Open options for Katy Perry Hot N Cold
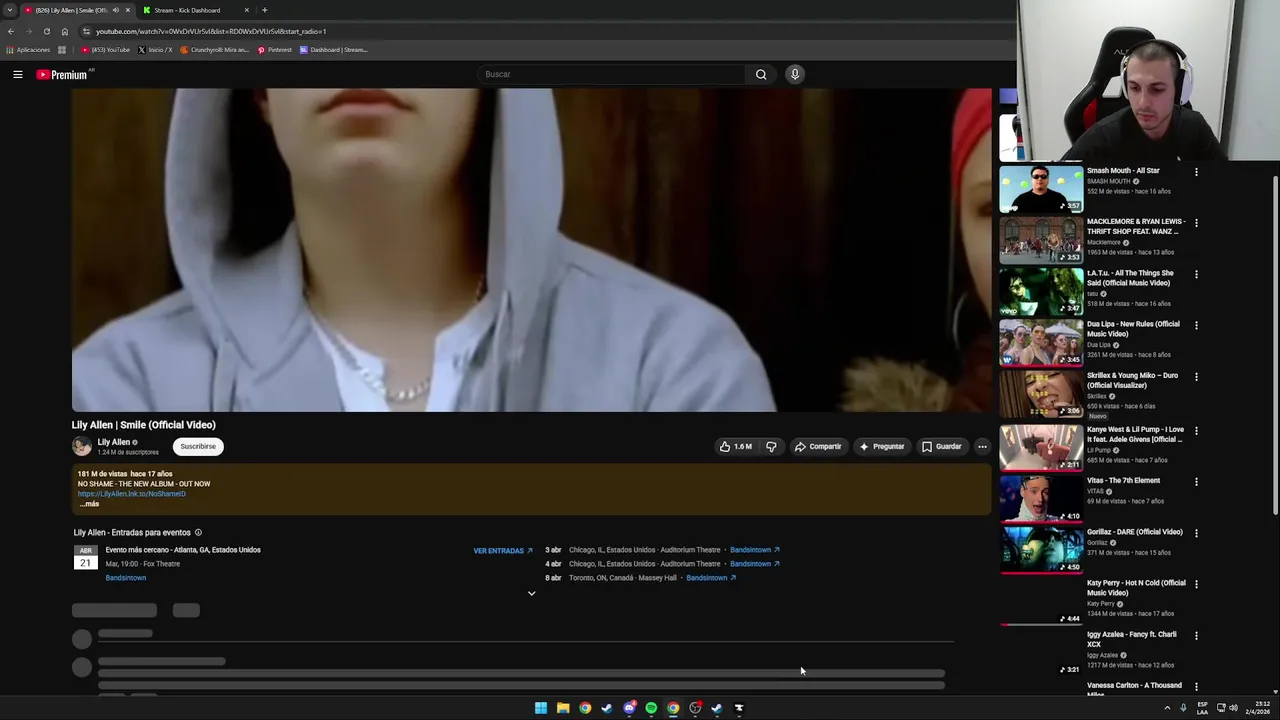This screenshot has width=1280, height=720. pyautogui.click(x=1196, y=584)
